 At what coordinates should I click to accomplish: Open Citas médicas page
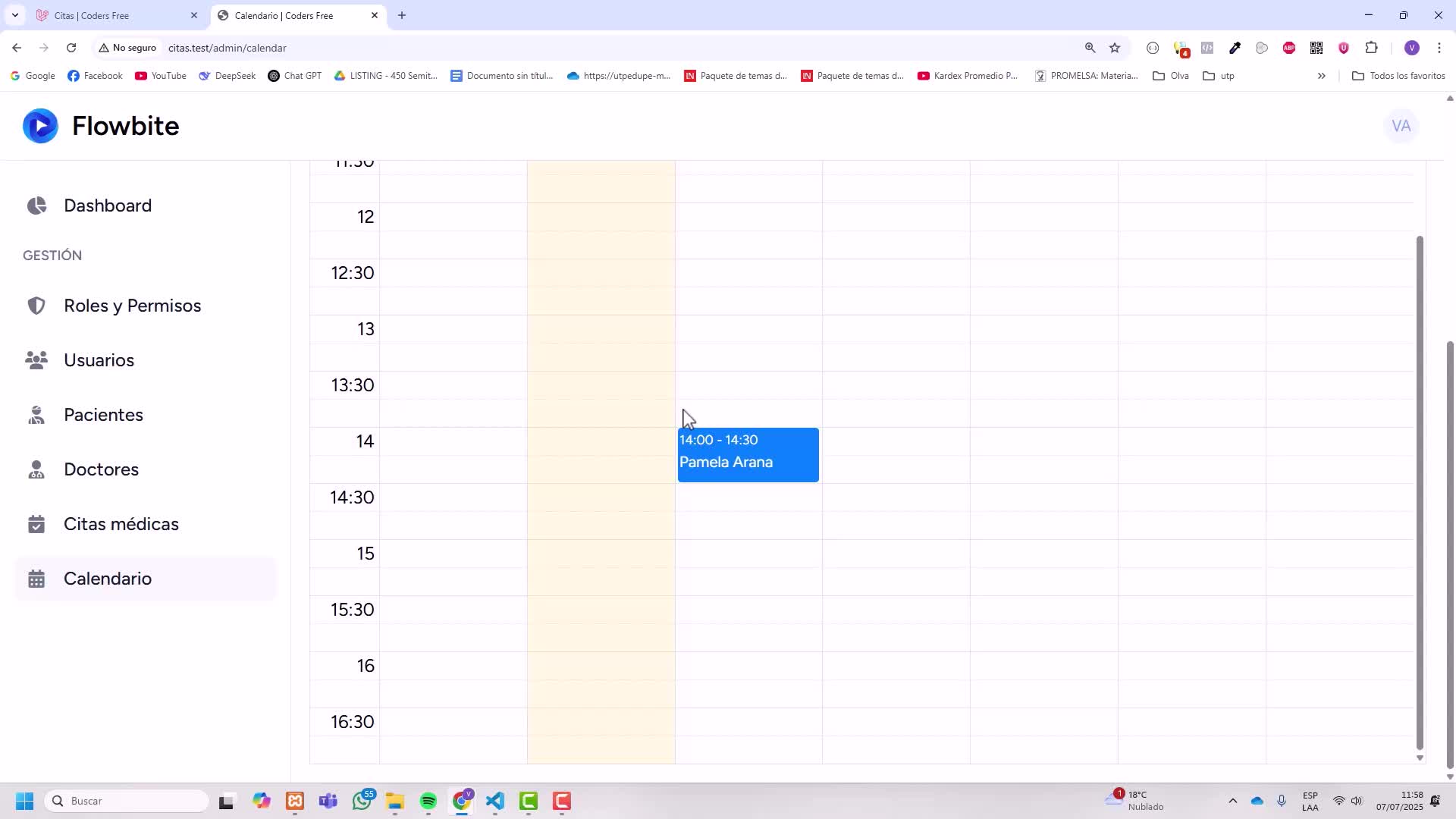pos(121,524)
